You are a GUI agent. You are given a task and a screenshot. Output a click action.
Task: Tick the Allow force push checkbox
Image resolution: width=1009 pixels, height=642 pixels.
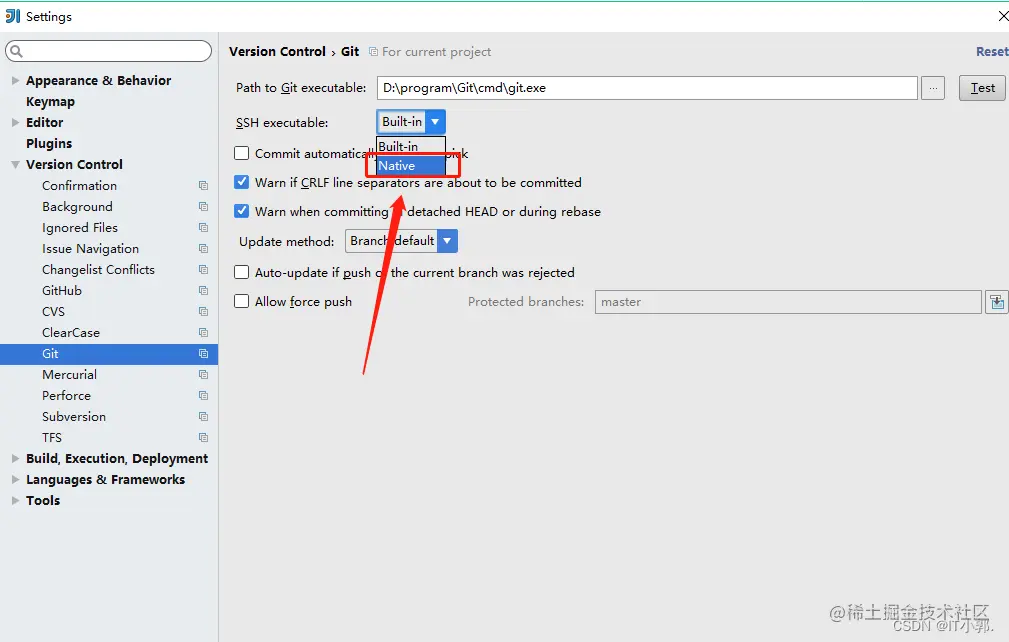click(241, 301)
